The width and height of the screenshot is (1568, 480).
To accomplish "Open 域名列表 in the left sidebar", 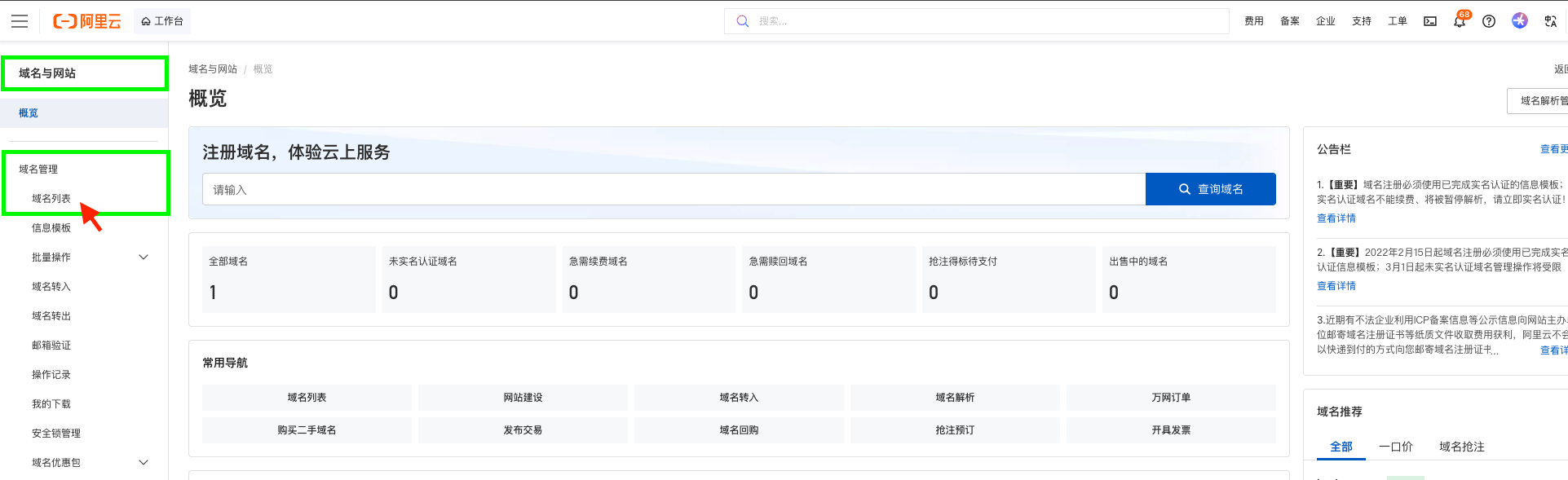I will pyautogui.click(x=51, y=199).
